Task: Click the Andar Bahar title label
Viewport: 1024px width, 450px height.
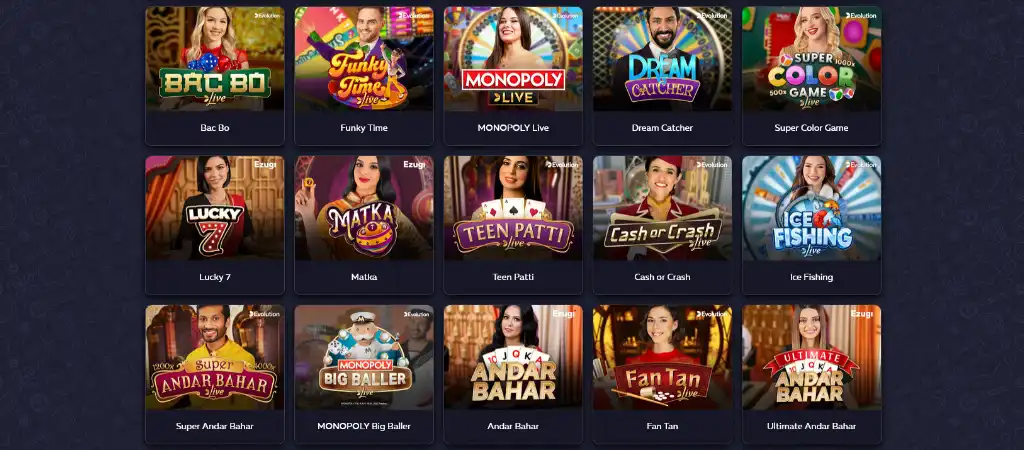Action: click(x=513, y=426)
